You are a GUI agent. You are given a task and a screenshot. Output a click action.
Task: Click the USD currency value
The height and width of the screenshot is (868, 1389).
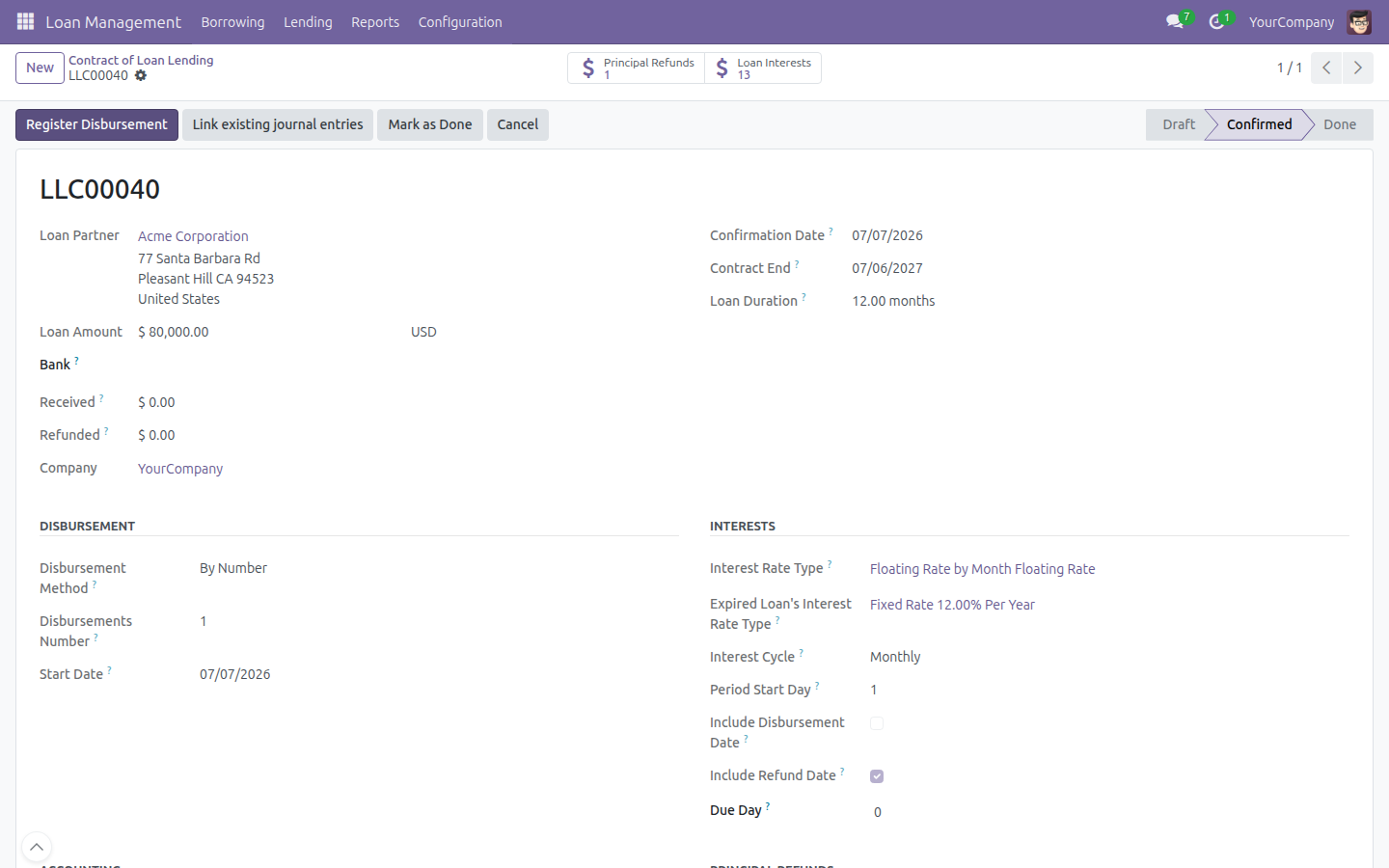coord(423,332)
